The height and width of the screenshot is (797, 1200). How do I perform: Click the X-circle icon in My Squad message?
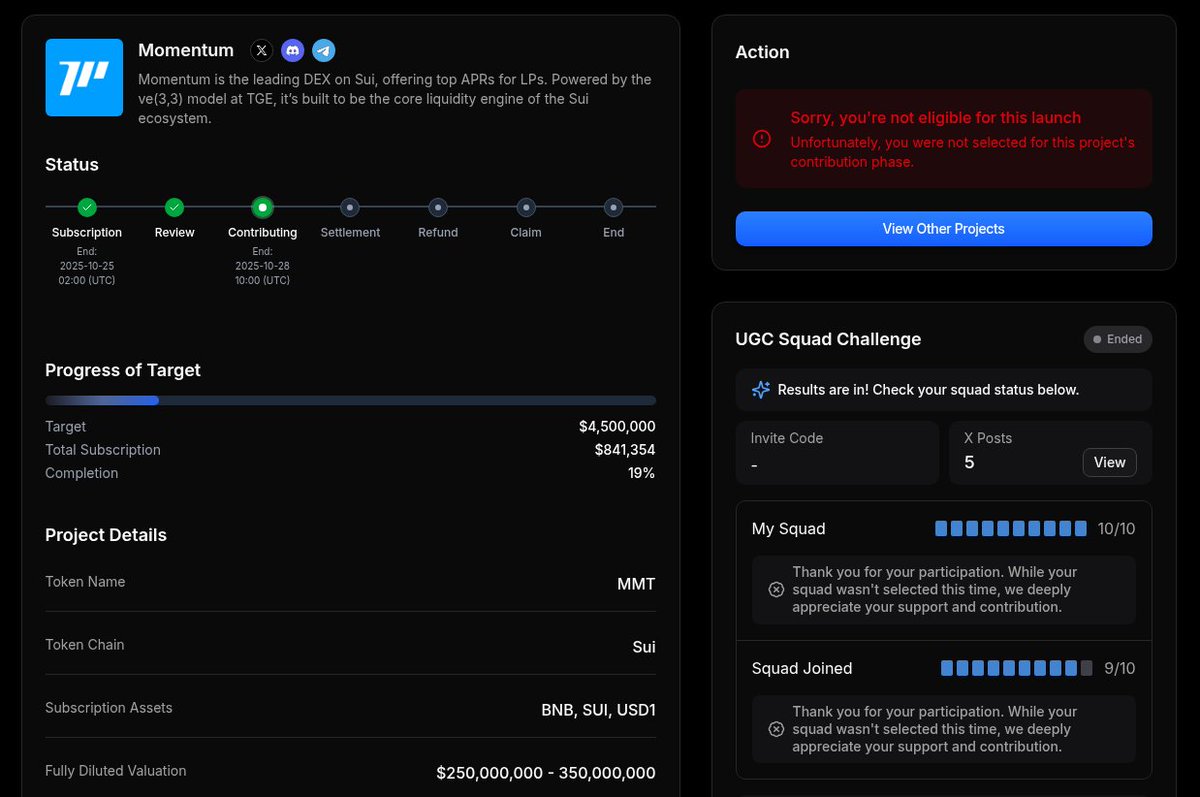tap(776, 590)
